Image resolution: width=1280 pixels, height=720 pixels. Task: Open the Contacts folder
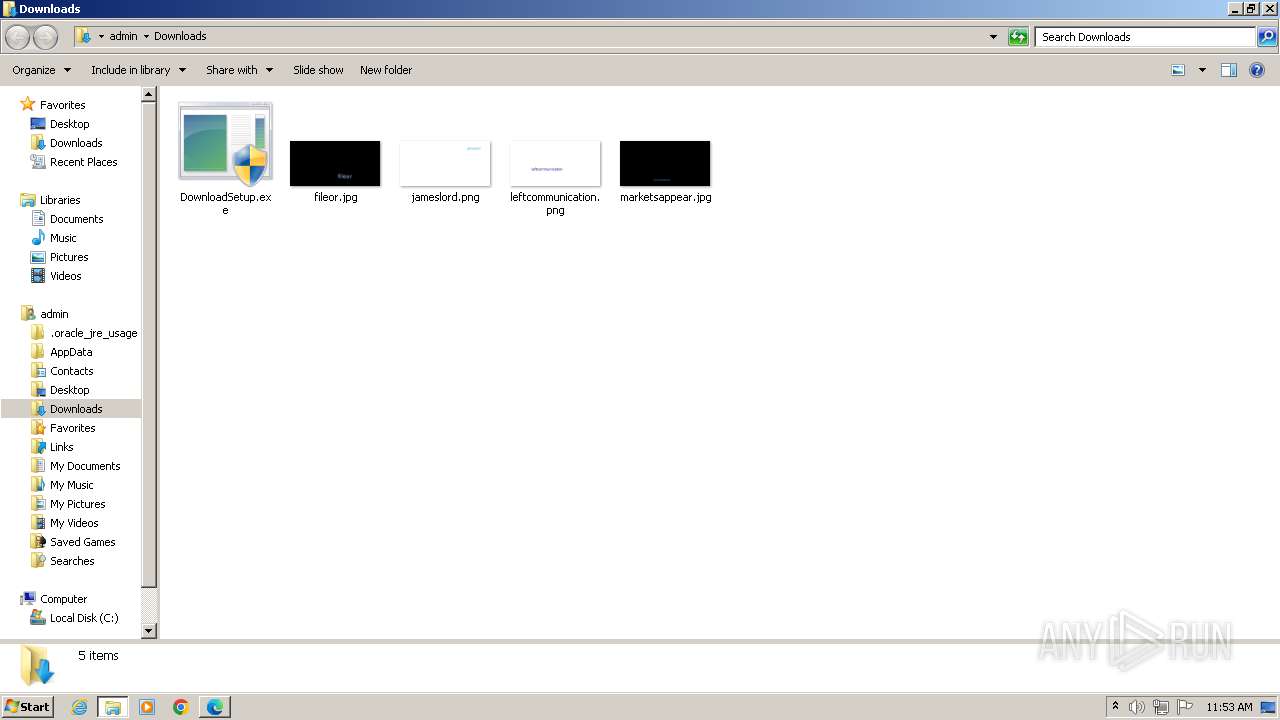click(x=71, y=371)
